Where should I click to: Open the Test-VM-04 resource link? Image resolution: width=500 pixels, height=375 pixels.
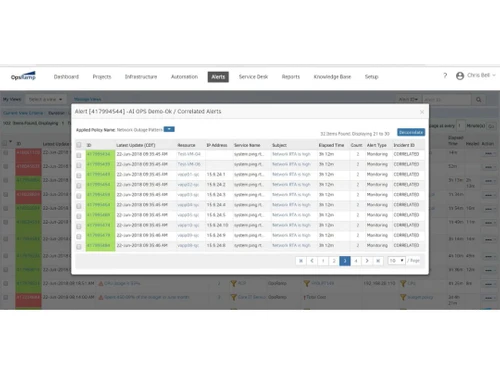tap(189, 154)
